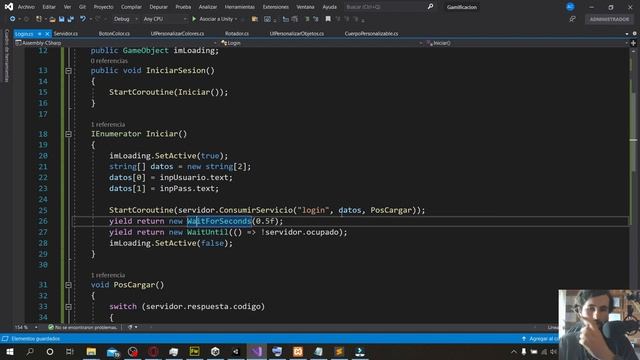
Task: Switch to the BotonColor.cs tab
Action: [114, 33]
